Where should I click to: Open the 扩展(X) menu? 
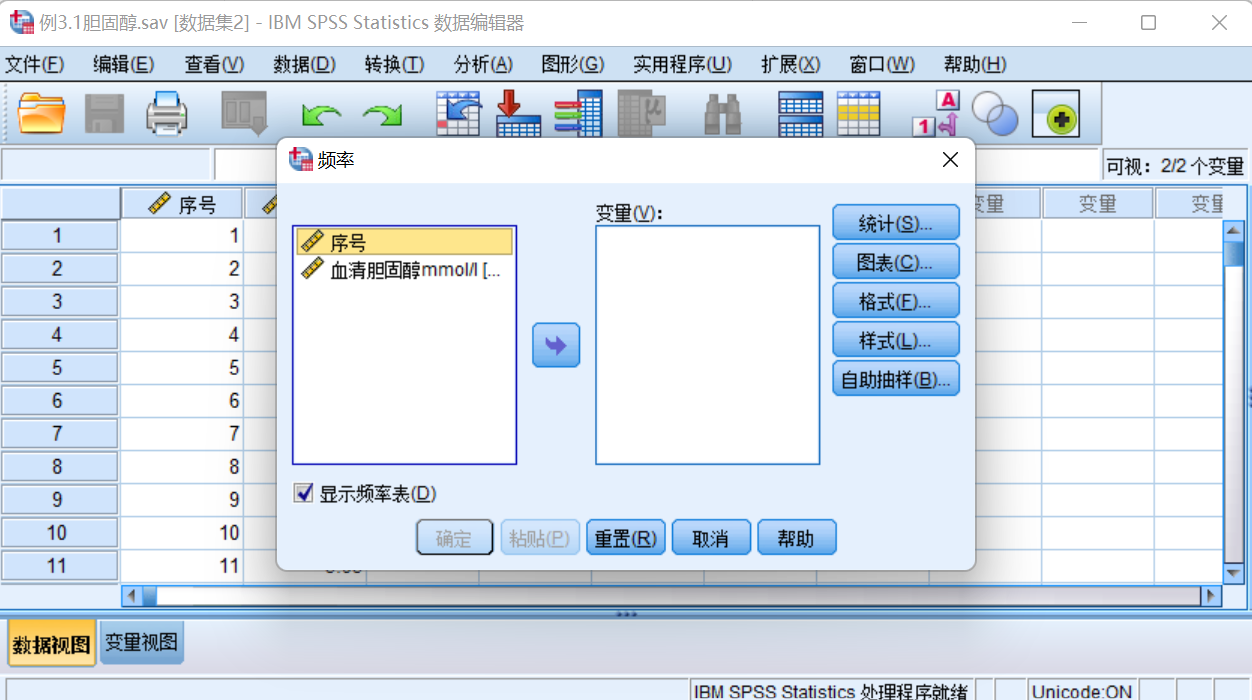pyautogui.click(x=790, y=64)
